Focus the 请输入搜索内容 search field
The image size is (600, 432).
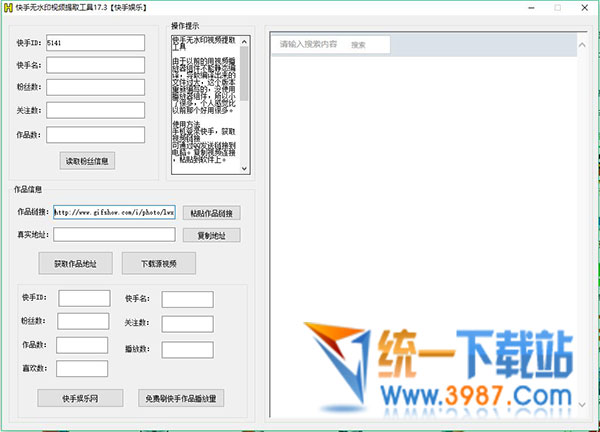(x=308, y=45)
